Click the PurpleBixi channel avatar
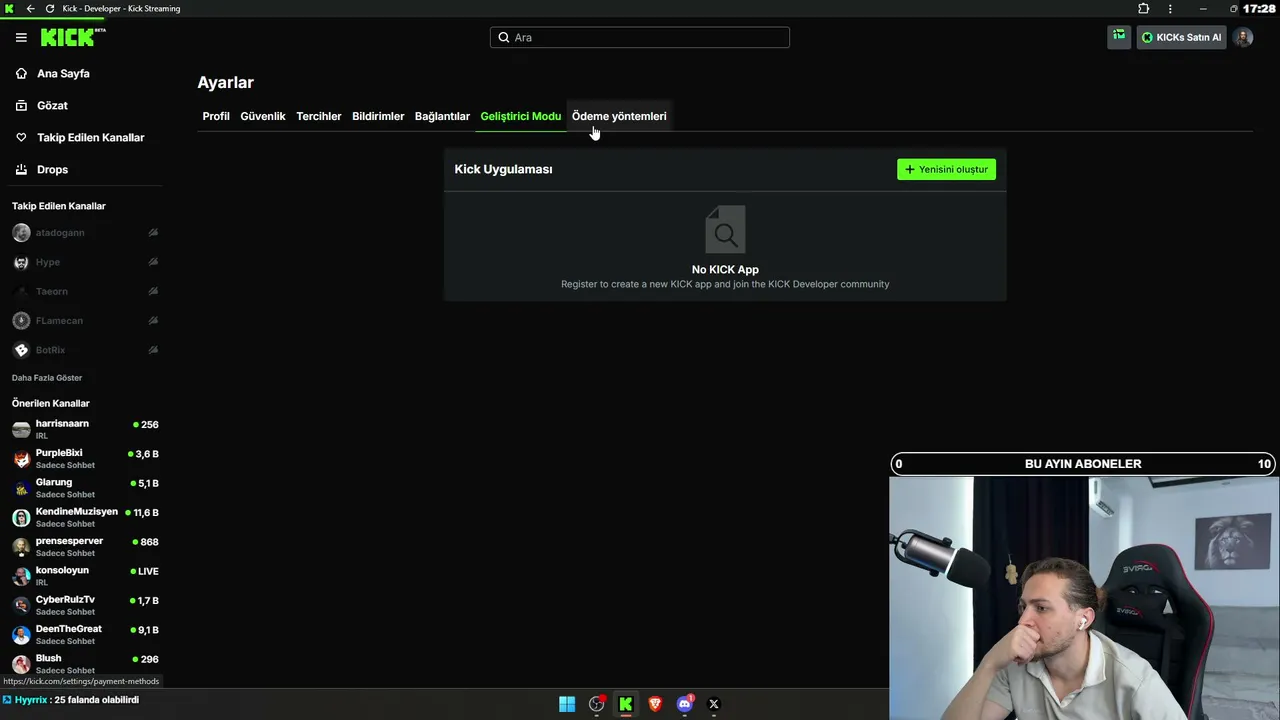The height and width of the screenshot is (720, 1280). pos(21,459)
